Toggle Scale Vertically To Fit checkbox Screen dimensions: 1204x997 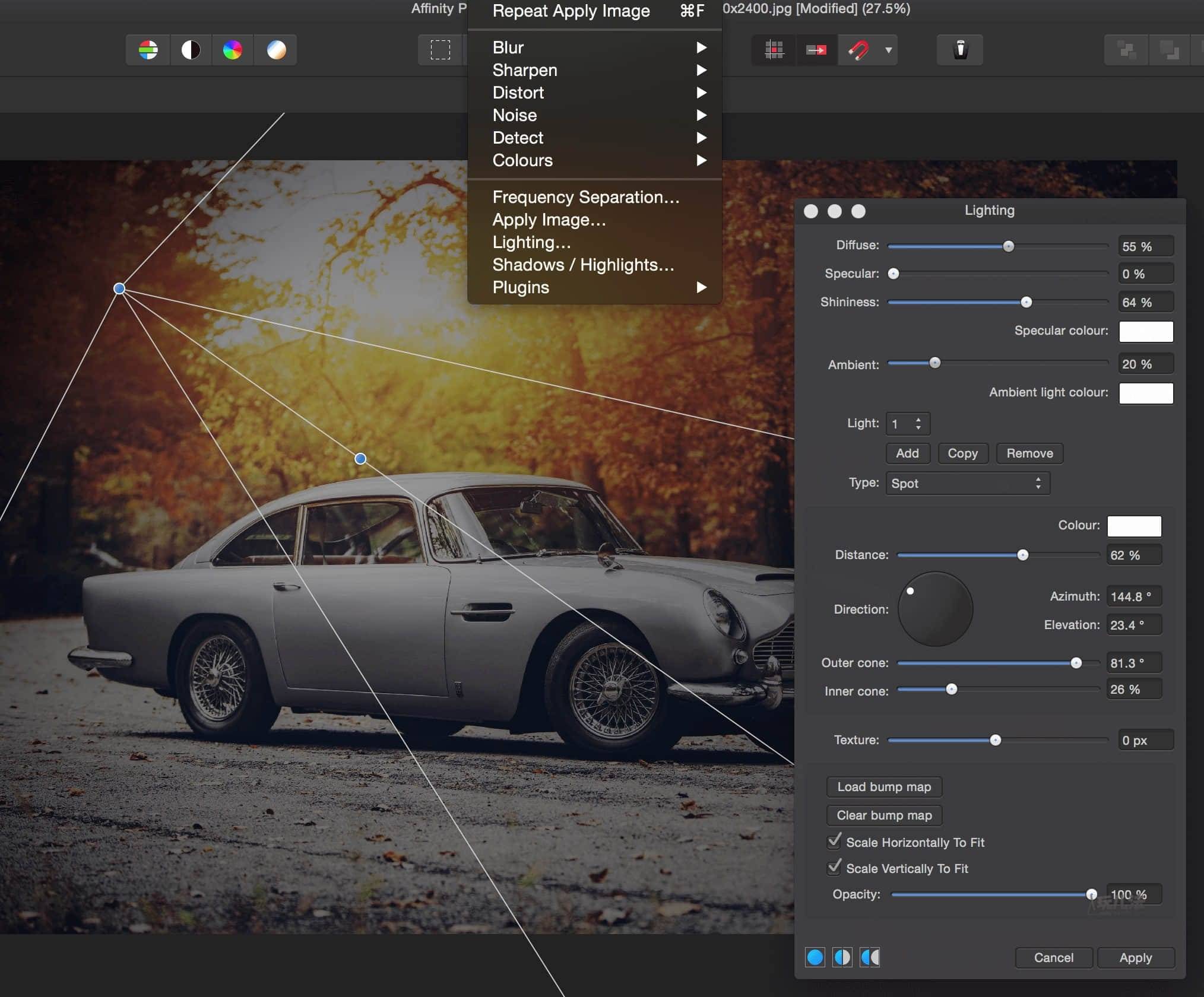(x=834, y=868)
